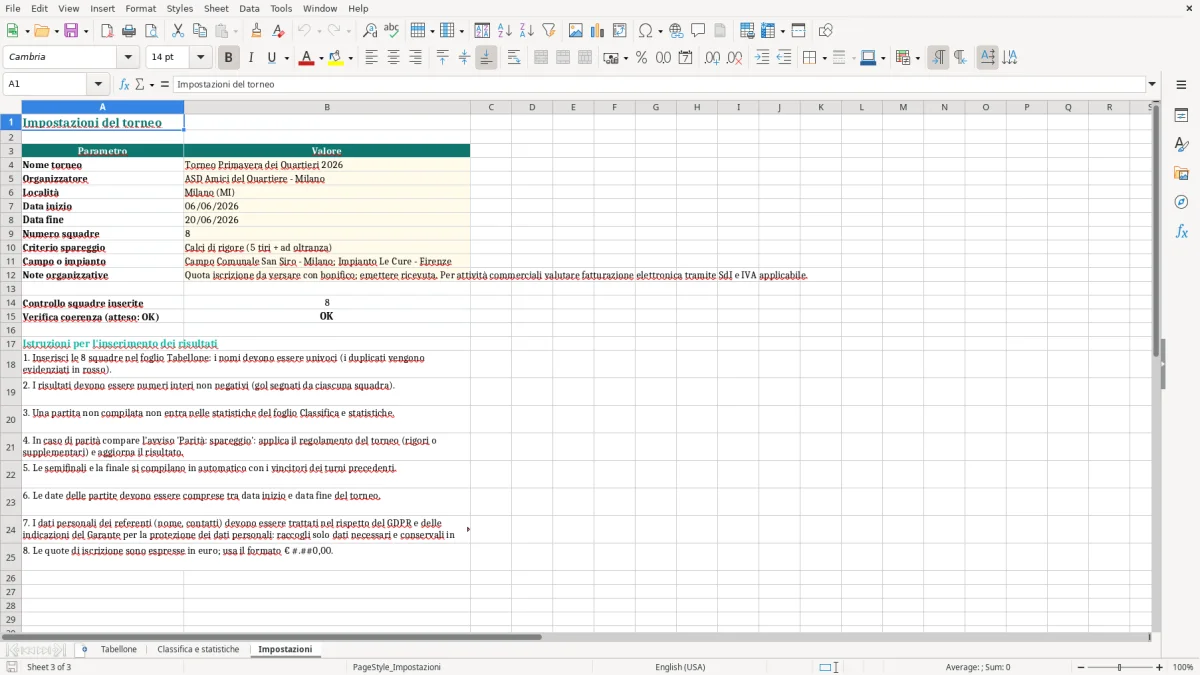Toggle Left-to-Right text direction
This screenshot has height=675, width=1200.
(x=938, y=58)
